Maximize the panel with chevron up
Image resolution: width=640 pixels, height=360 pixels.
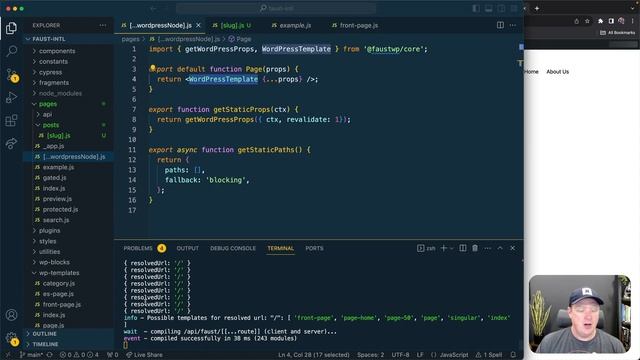click(500, 248)
